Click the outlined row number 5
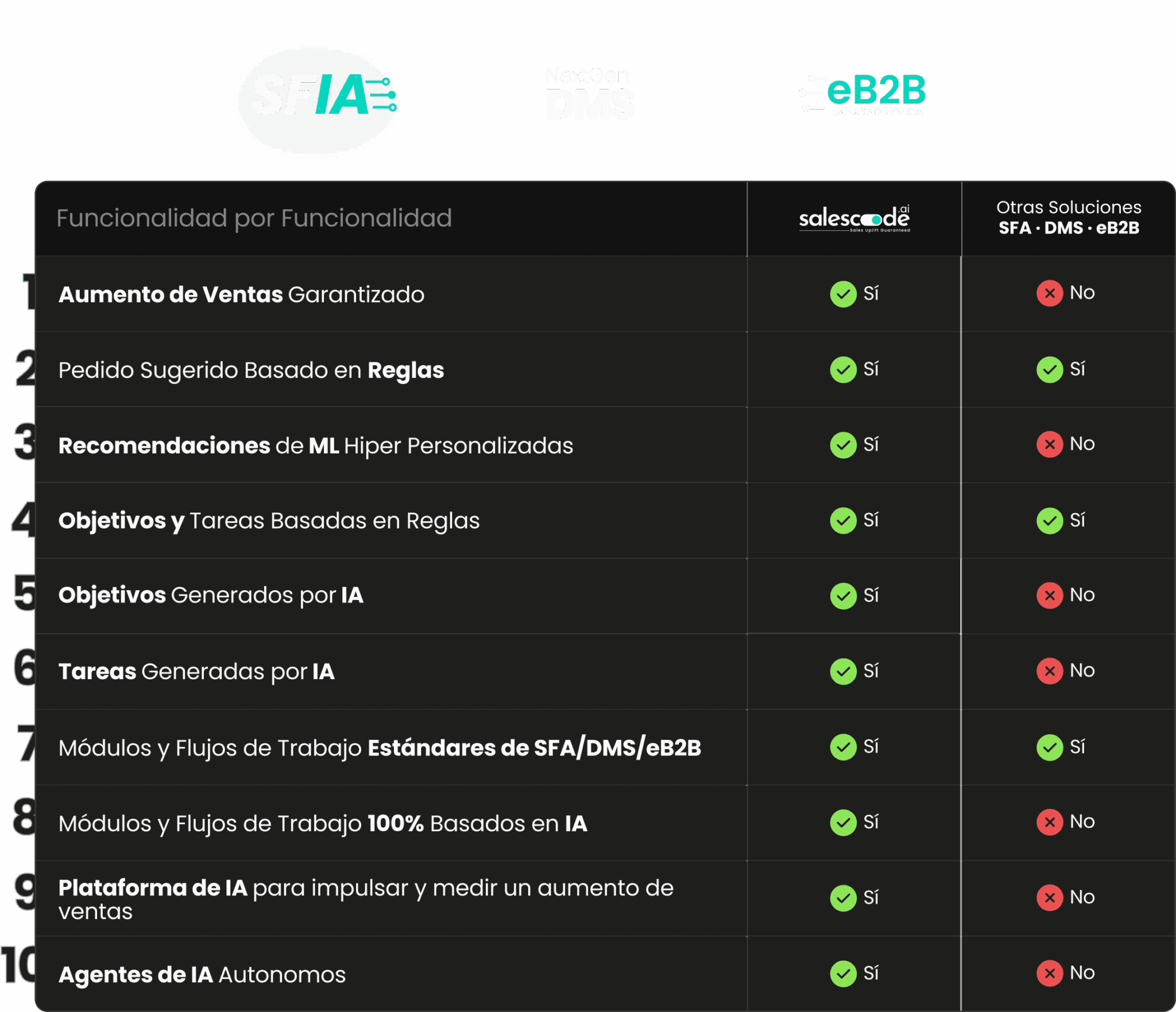The width and height of the screenshot is (1176, 1012). pos(25,592)
